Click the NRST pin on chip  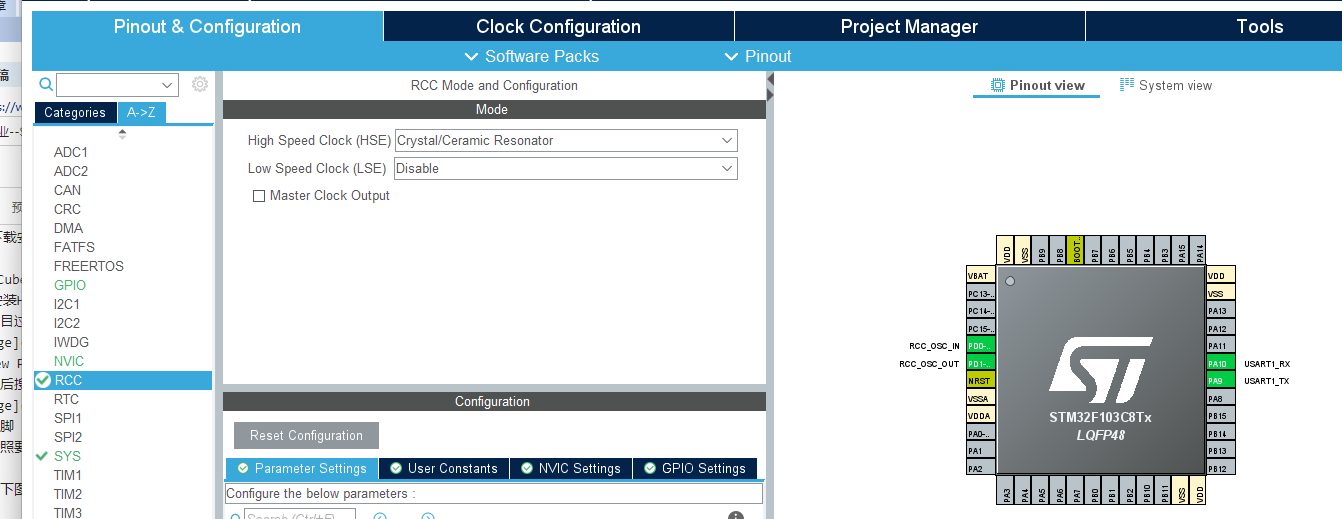click(981, 381)
